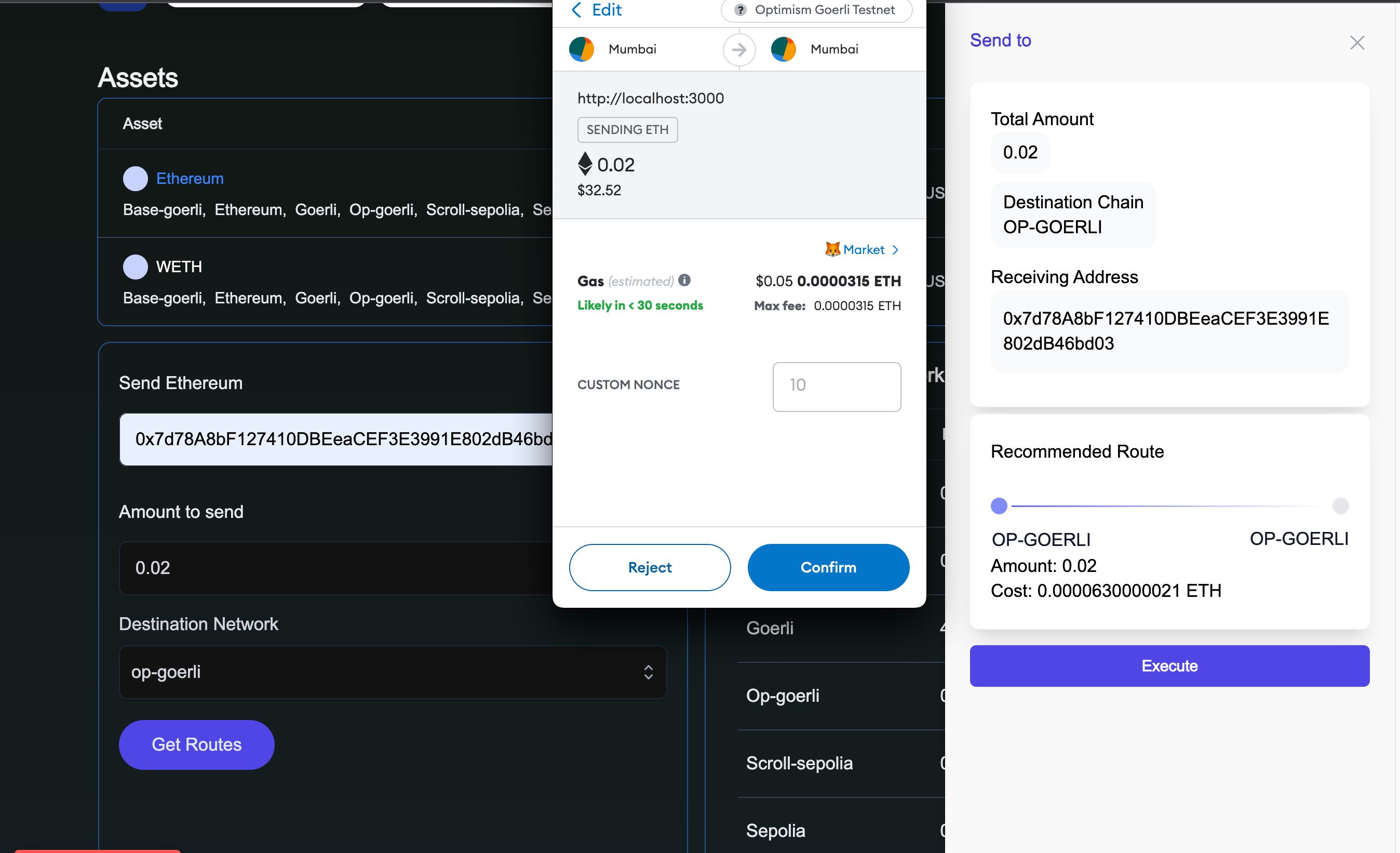Click the Get Routes button
The image size is (1400, 853).
point(197,744)
